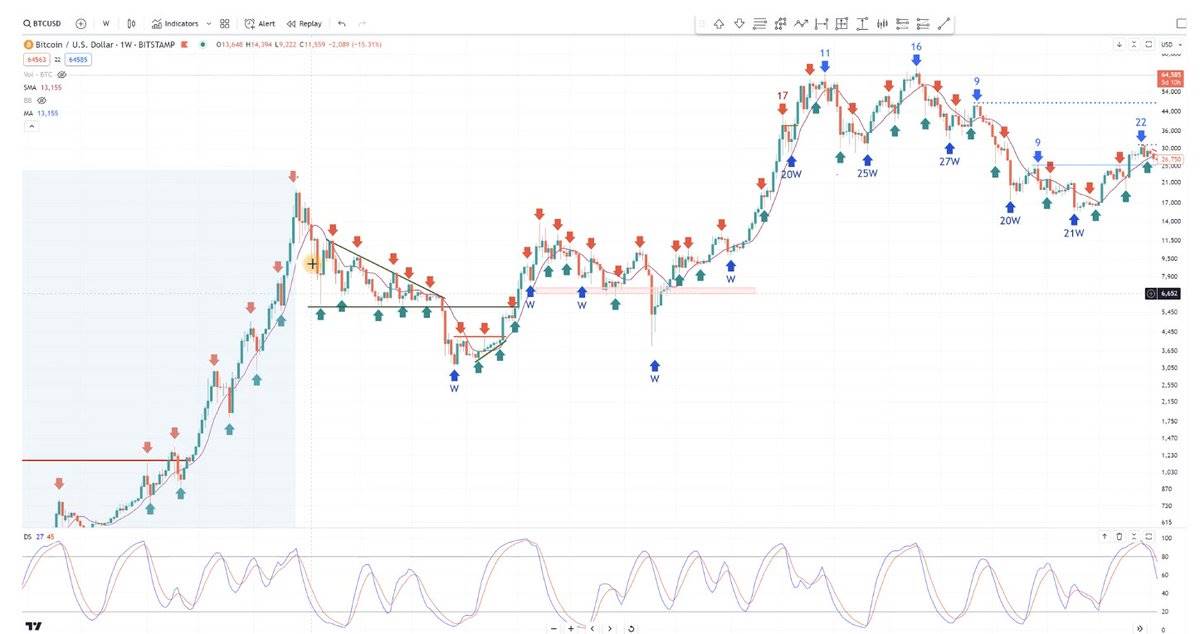Image resolution: width=1200 pixels, height=634 pixels.
Task: Open the Indicators menu
Action: coord(174,23)
